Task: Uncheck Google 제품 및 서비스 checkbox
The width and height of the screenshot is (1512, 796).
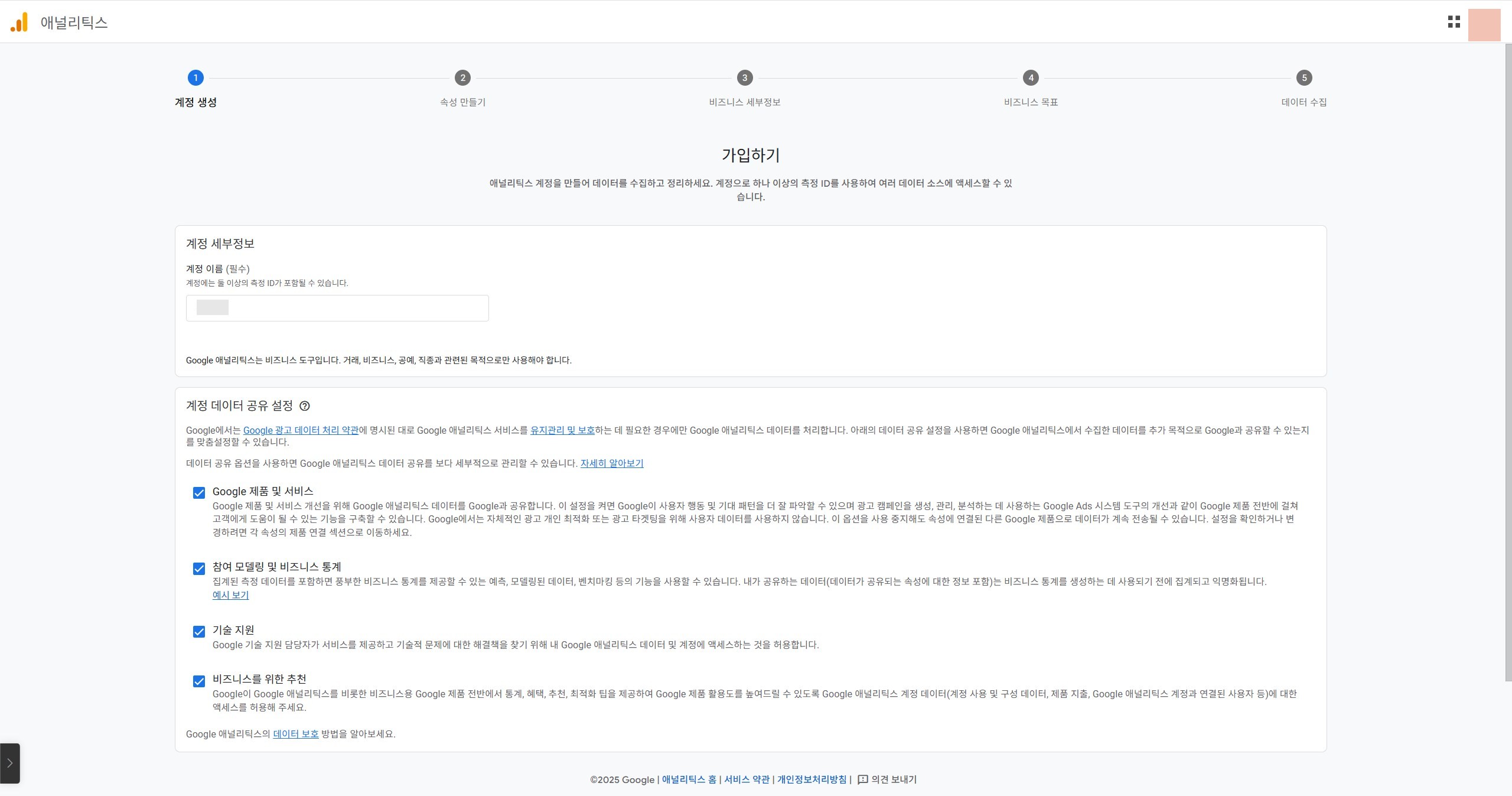Action: tap(199, 493)
